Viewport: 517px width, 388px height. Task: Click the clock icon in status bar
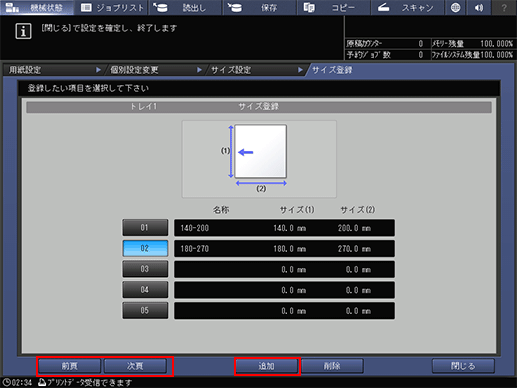click(6, 382)
